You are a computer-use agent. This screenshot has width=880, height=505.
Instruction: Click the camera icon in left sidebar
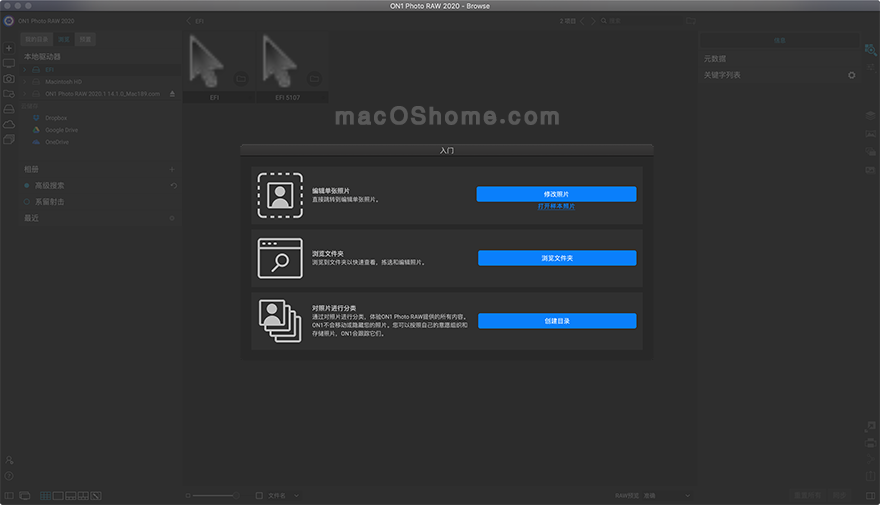pyautogui.click(x=9, y=78)
